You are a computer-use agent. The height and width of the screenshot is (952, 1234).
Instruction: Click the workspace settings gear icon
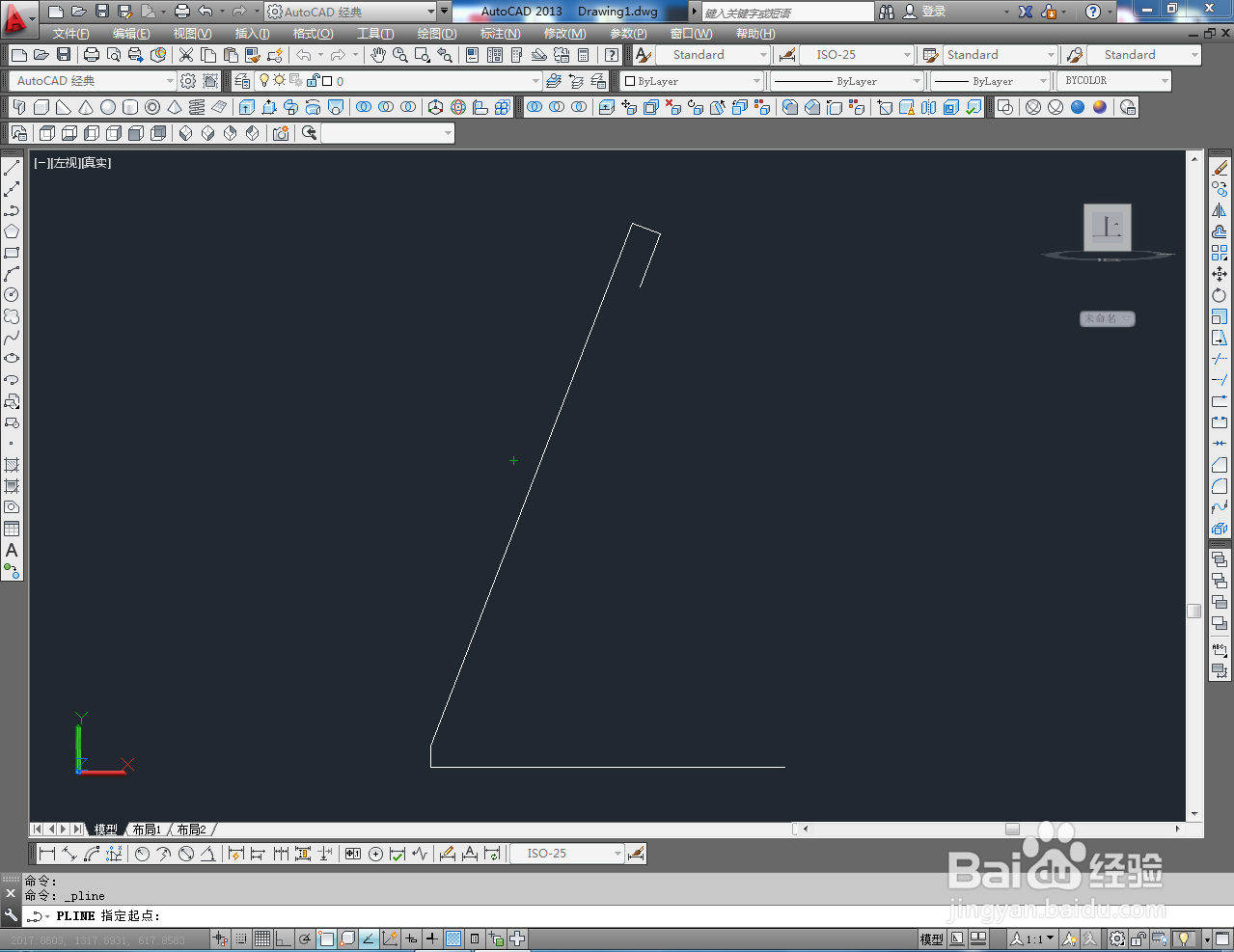(188, 81)
